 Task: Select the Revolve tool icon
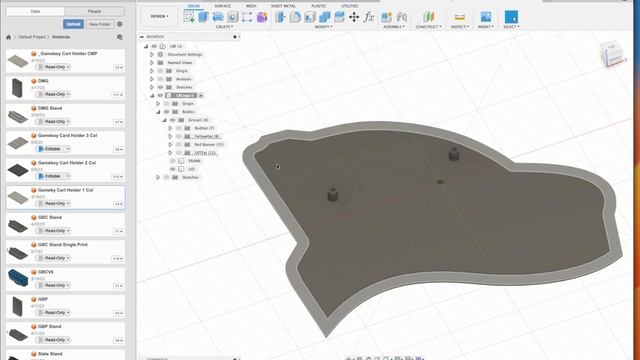coord(218,17)
